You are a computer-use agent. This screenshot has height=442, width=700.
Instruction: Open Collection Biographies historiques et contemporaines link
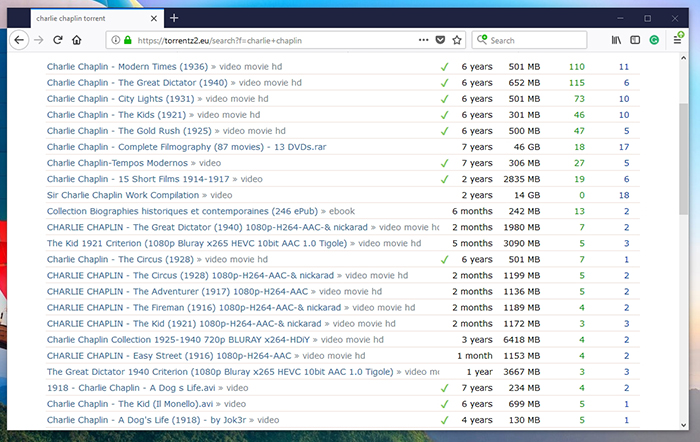tap(182, 211)
